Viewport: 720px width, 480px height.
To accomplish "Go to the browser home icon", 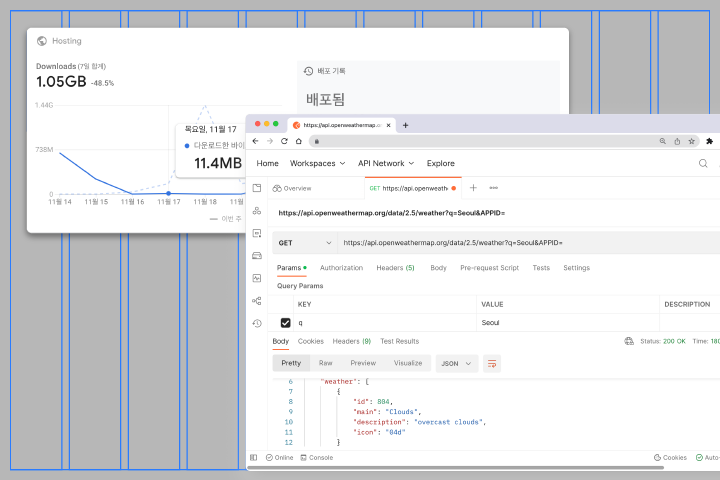I will [299, 141].
